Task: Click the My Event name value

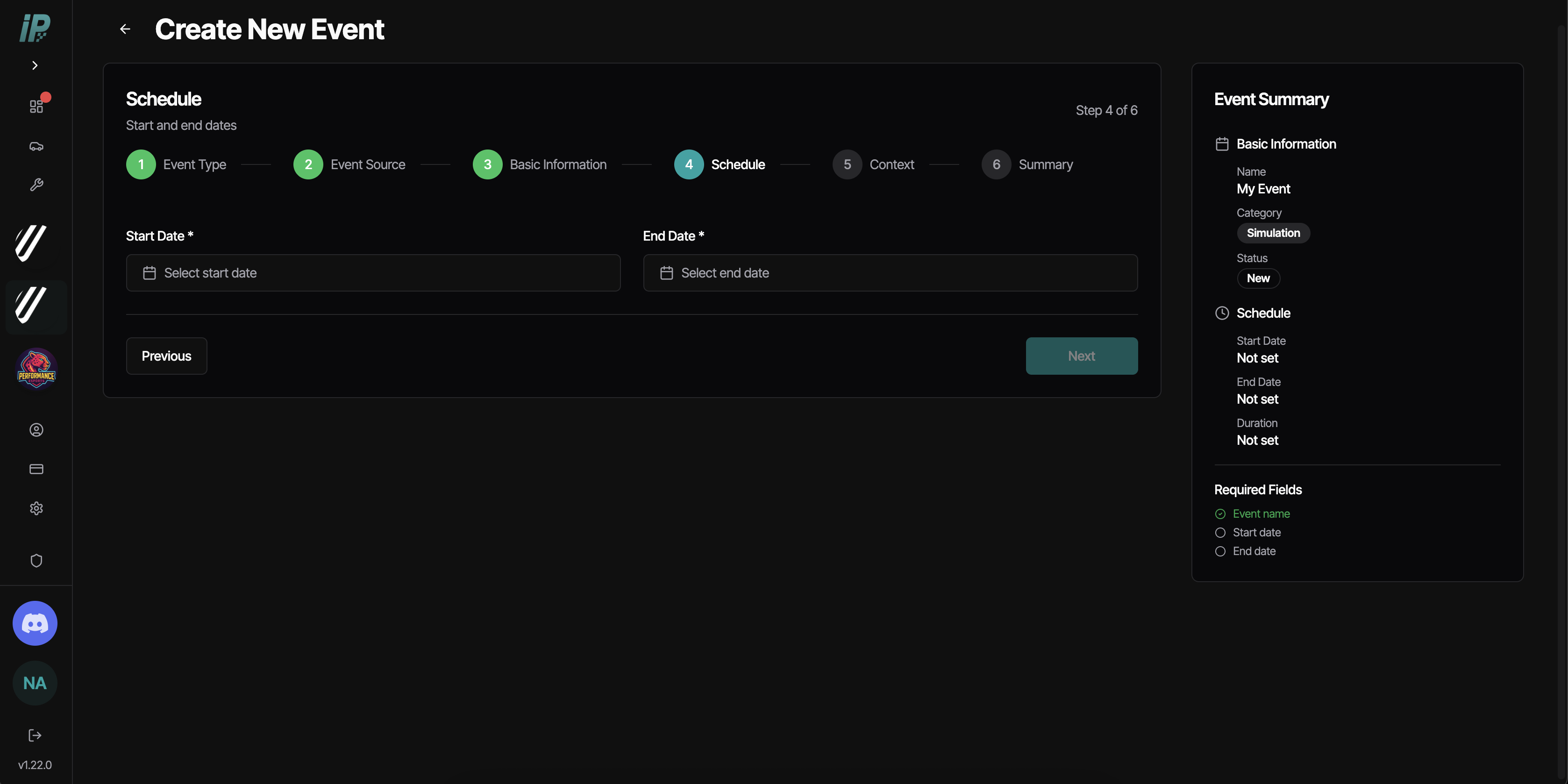Action: click(x=1263, y=189)
